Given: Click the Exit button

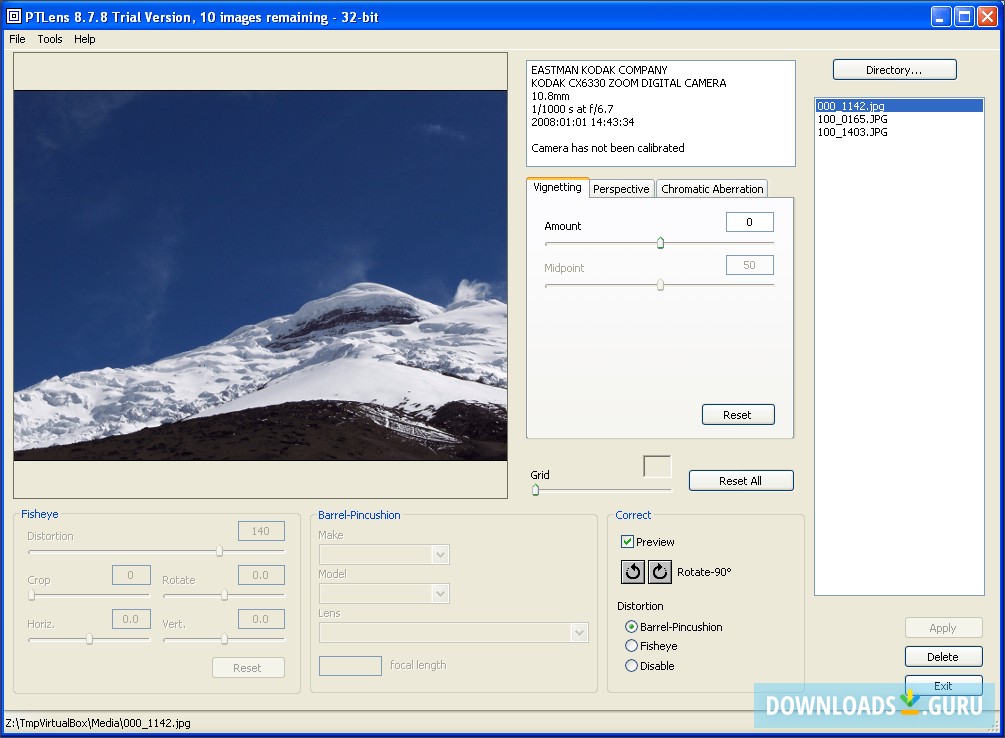Looking at the screenshot, I should pos(943,685).
